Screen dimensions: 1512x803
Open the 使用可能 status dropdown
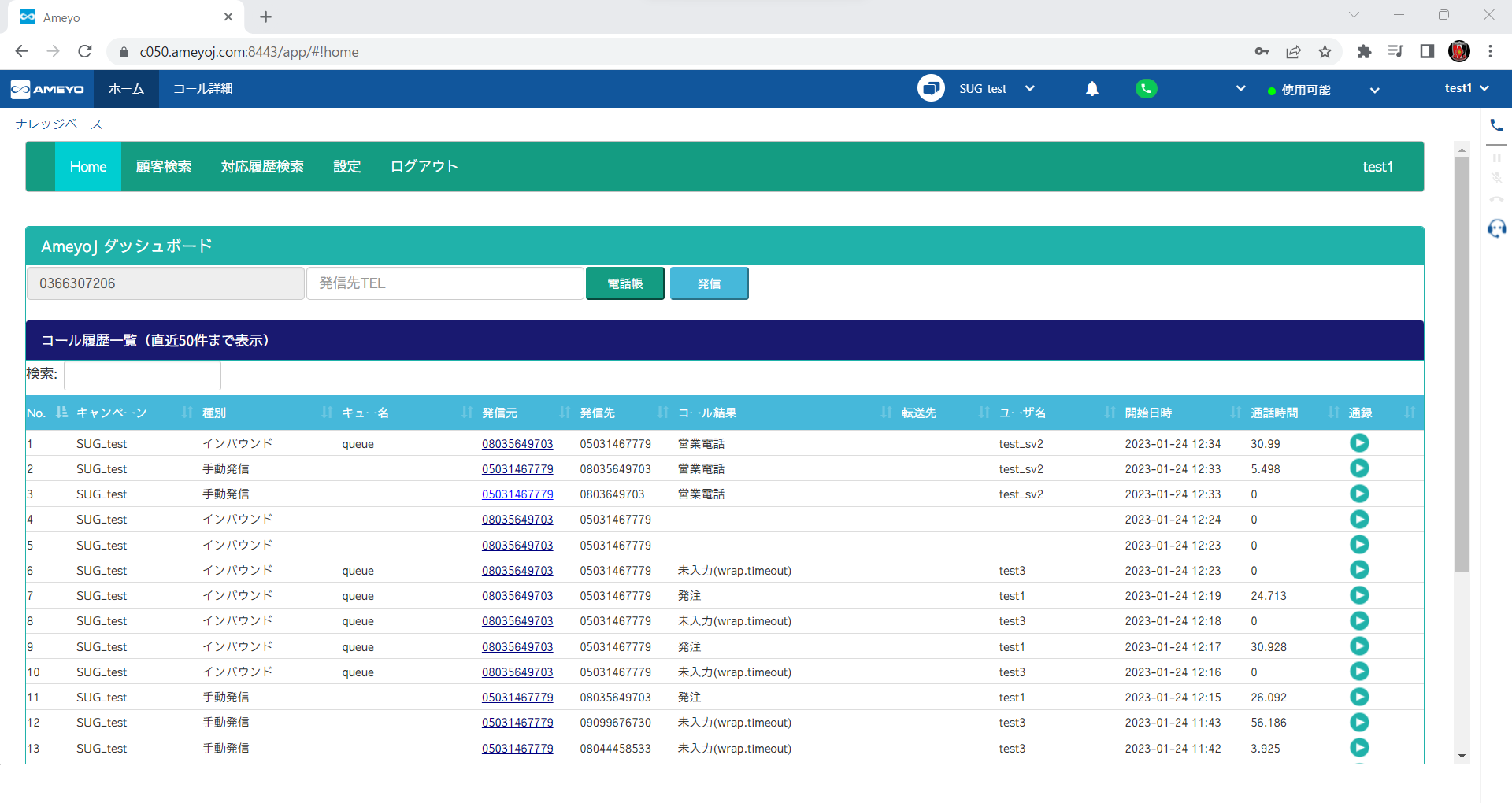click(1374, 90)
